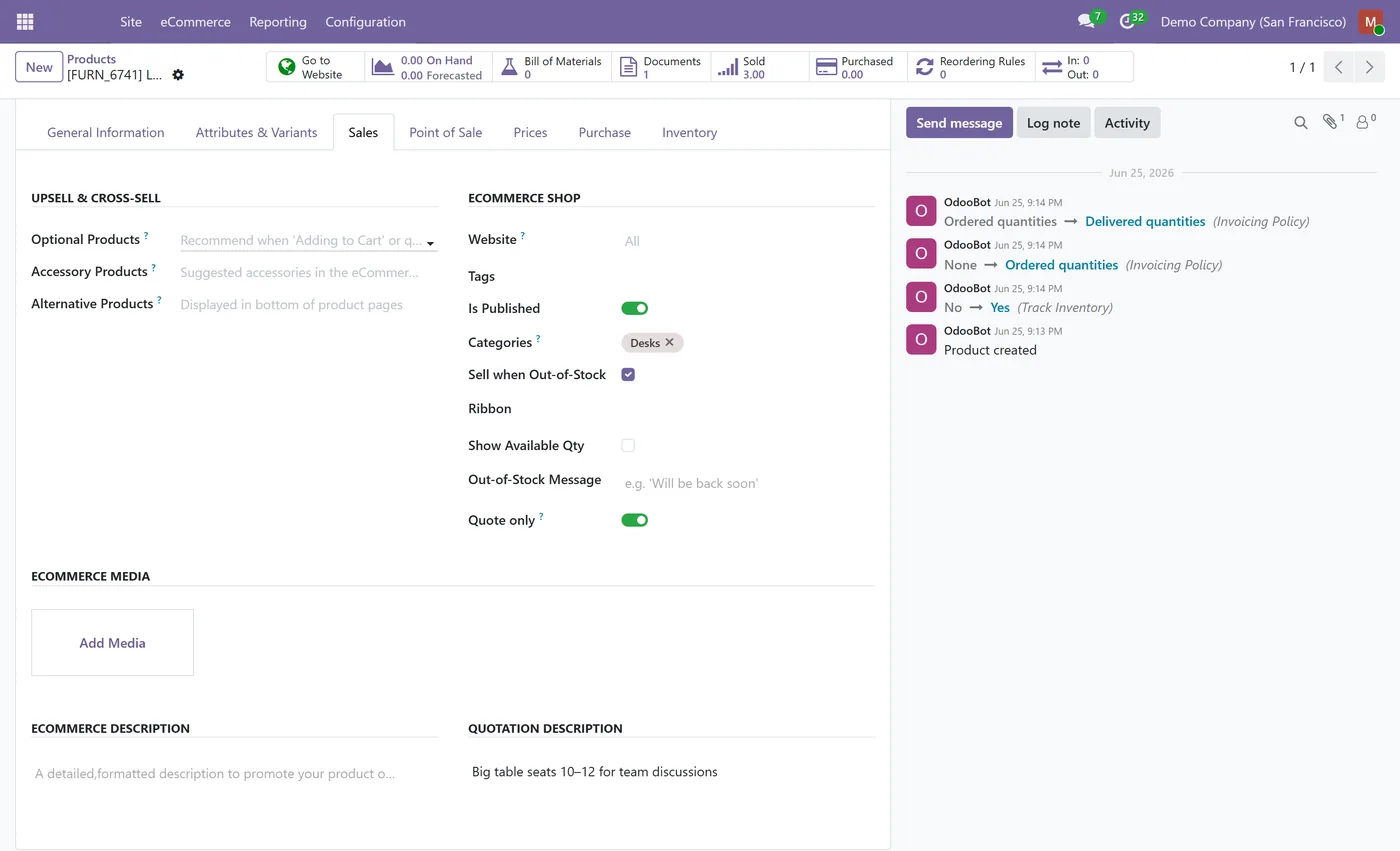The height and width of the screenshot is (851, 1400).
Task: Expand the Optional Products dropdown
Action: pos(430,243)
